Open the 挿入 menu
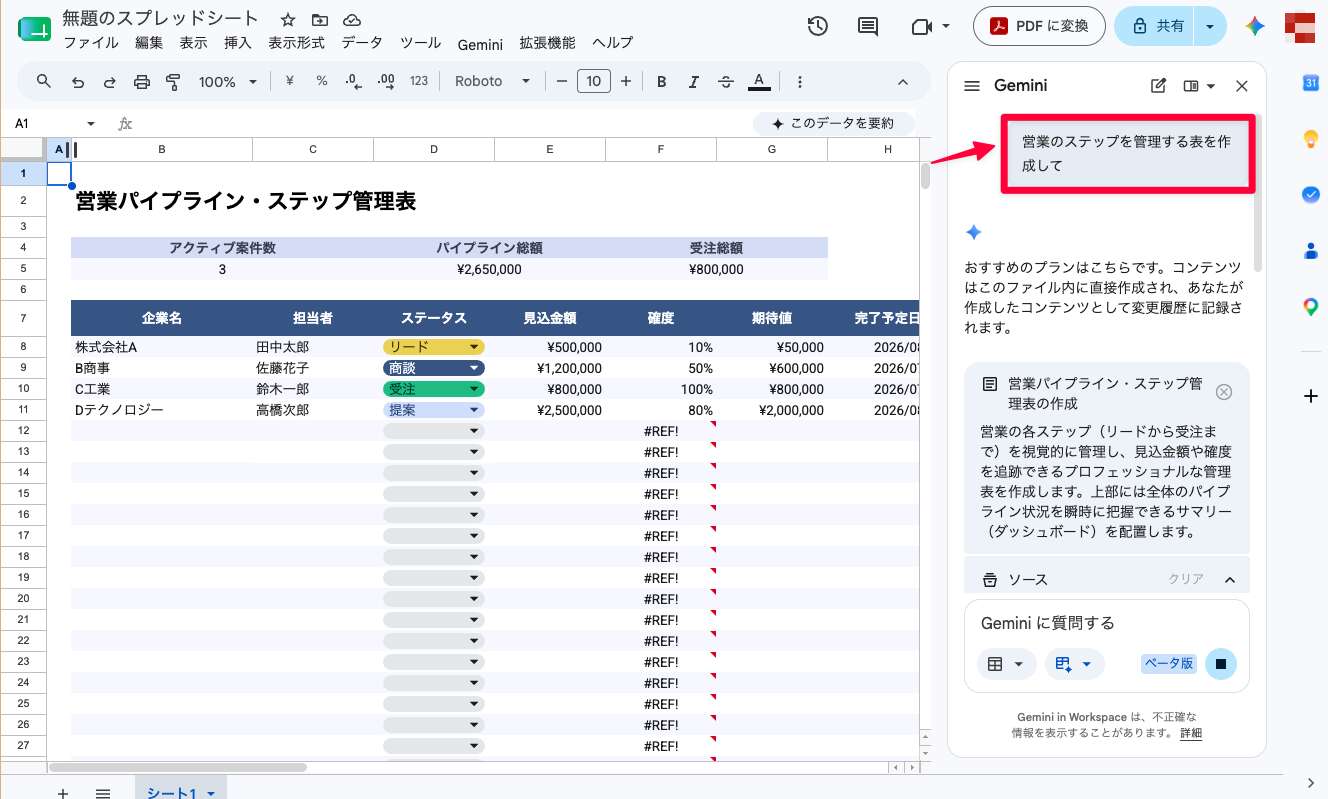1328x799 pixels. [238, 43]
